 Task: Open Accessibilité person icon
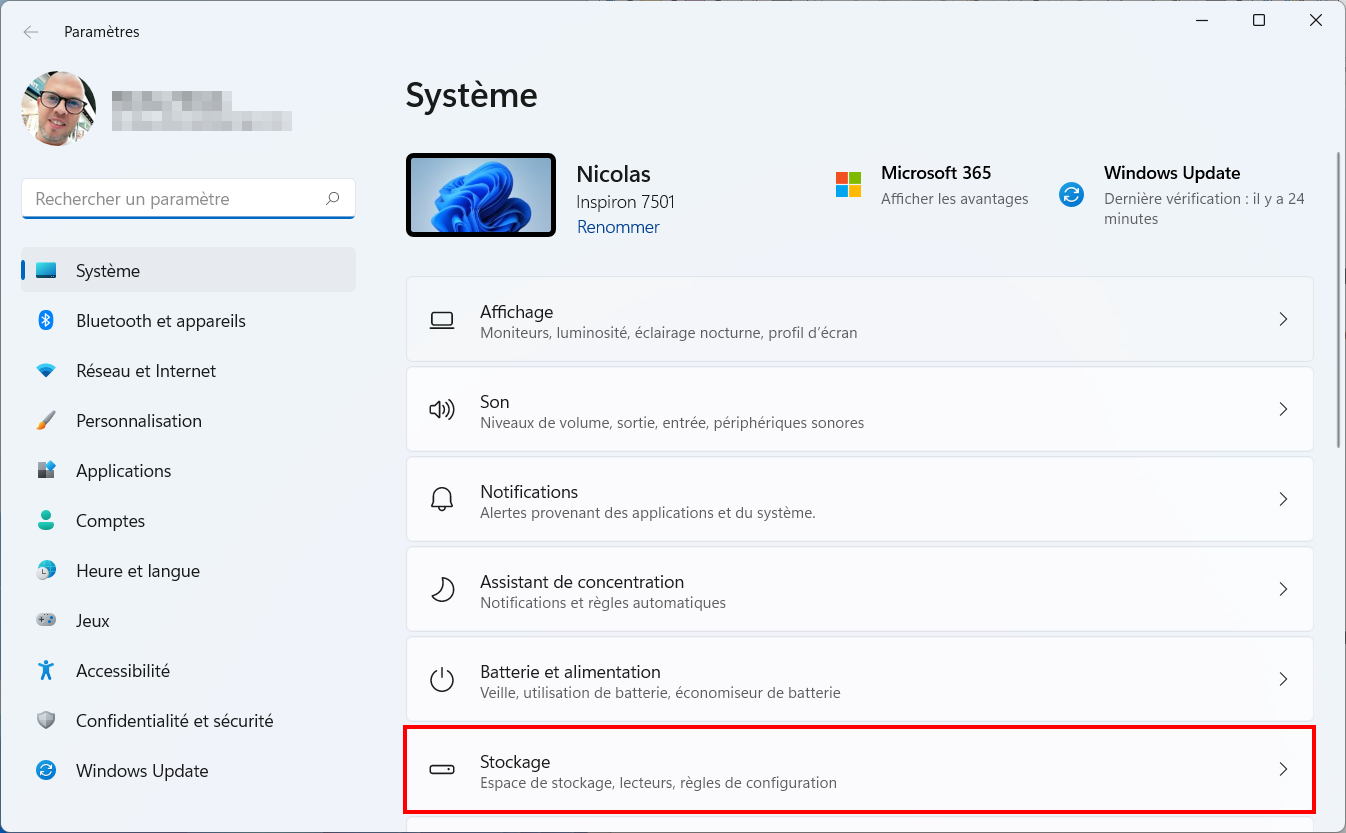pos(46,670)
